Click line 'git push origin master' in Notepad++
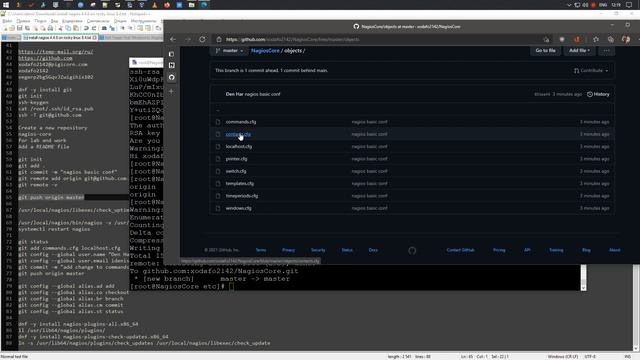 (51, 197)
